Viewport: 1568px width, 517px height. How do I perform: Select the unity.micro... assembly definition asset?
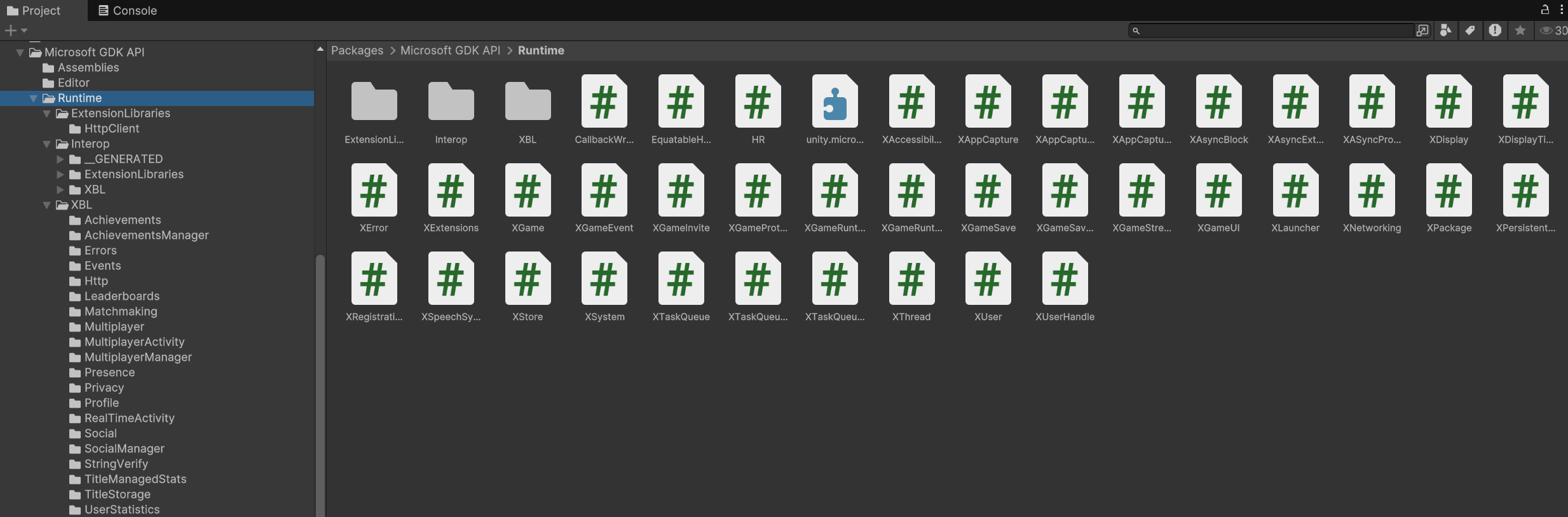[835, 109]
